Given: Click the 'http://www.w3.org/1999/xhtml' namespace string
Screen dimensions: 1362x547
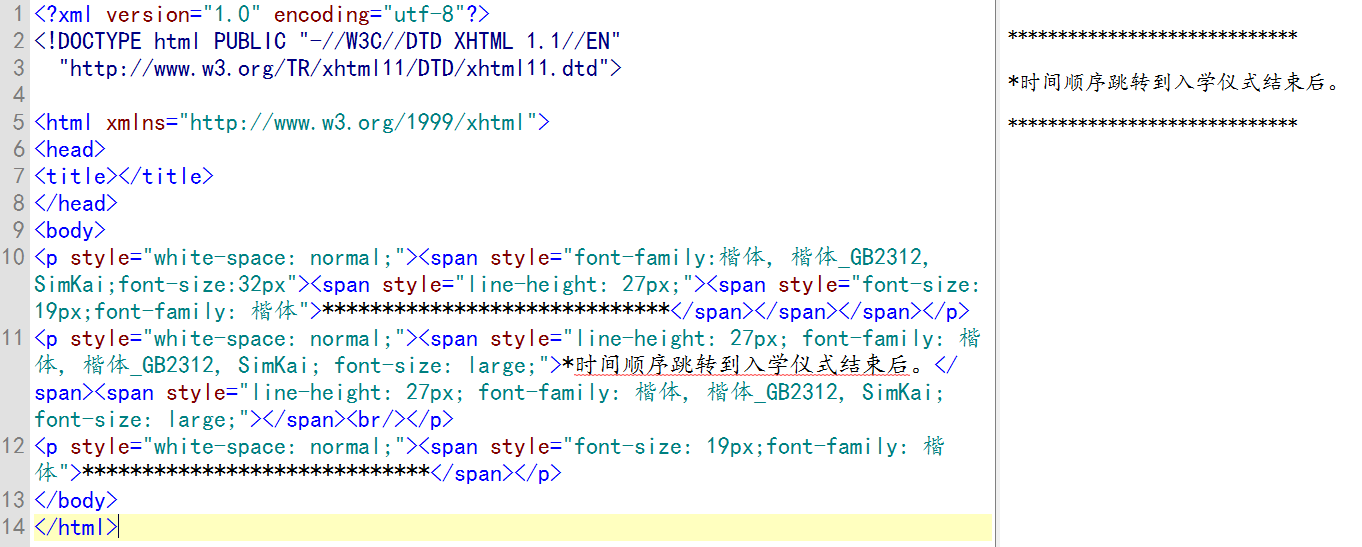Looking at the screenshot, I should pos(358,123).
